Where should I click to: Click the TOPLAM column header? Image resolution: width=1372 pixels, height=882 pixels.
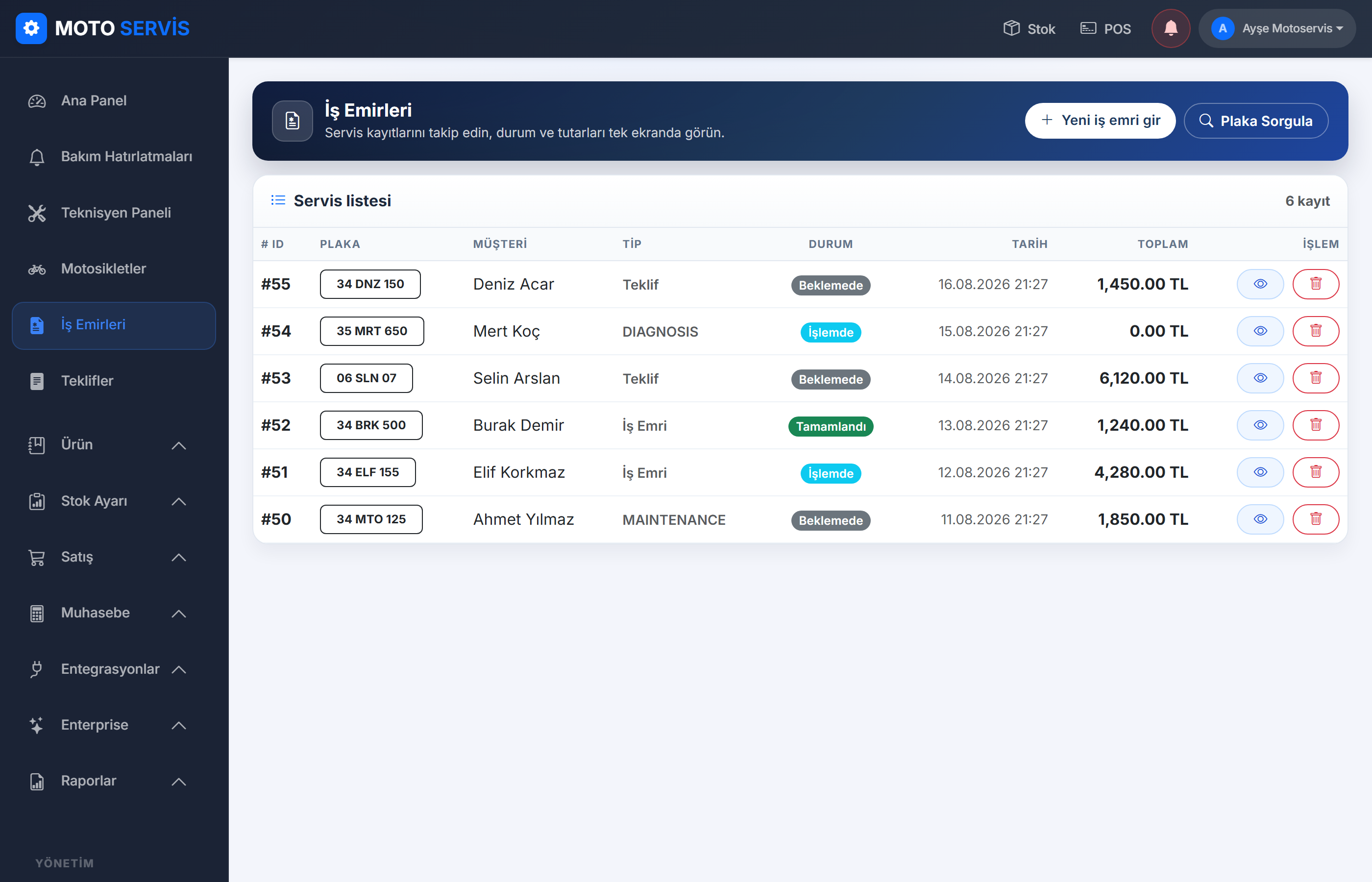1162,244
